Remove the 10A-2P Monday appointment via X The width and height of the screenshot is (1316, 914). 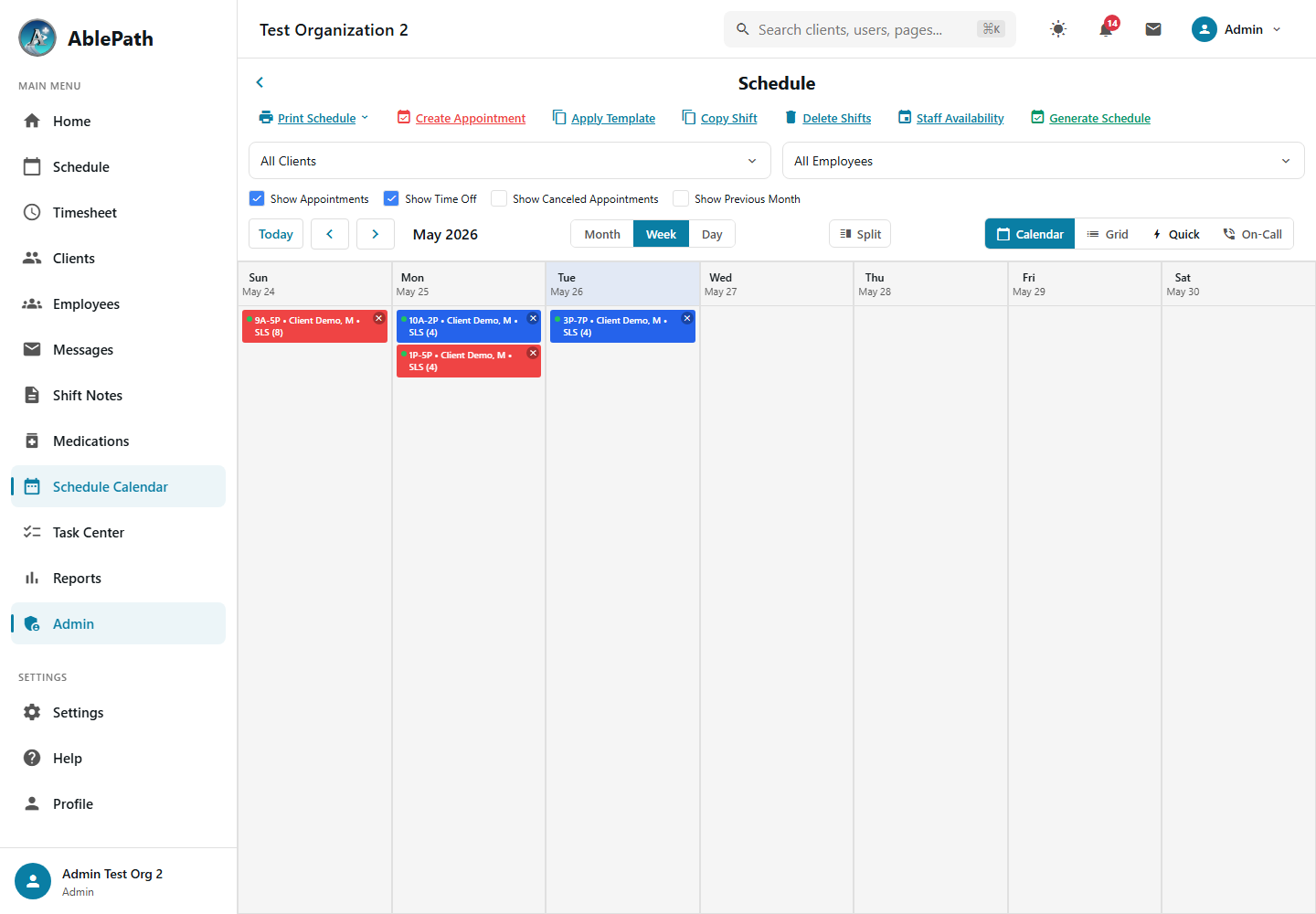533,318
